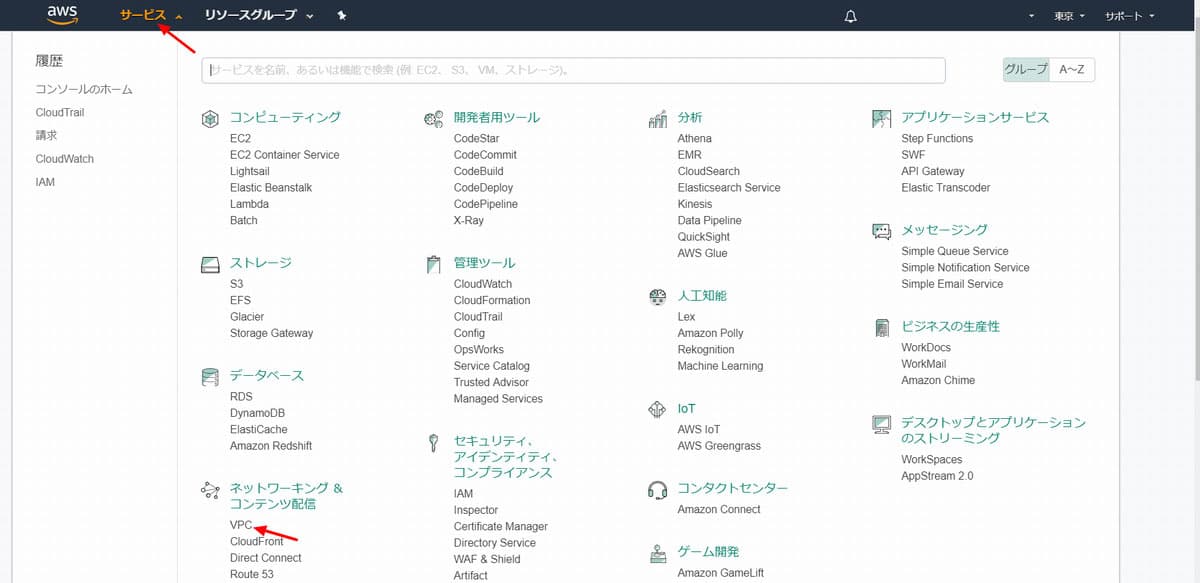Image resolution: width=1200 pixels, height=583 pixels.
Task: Expand the account dropdown caret near the bell
Action: tap(1033, 15)
